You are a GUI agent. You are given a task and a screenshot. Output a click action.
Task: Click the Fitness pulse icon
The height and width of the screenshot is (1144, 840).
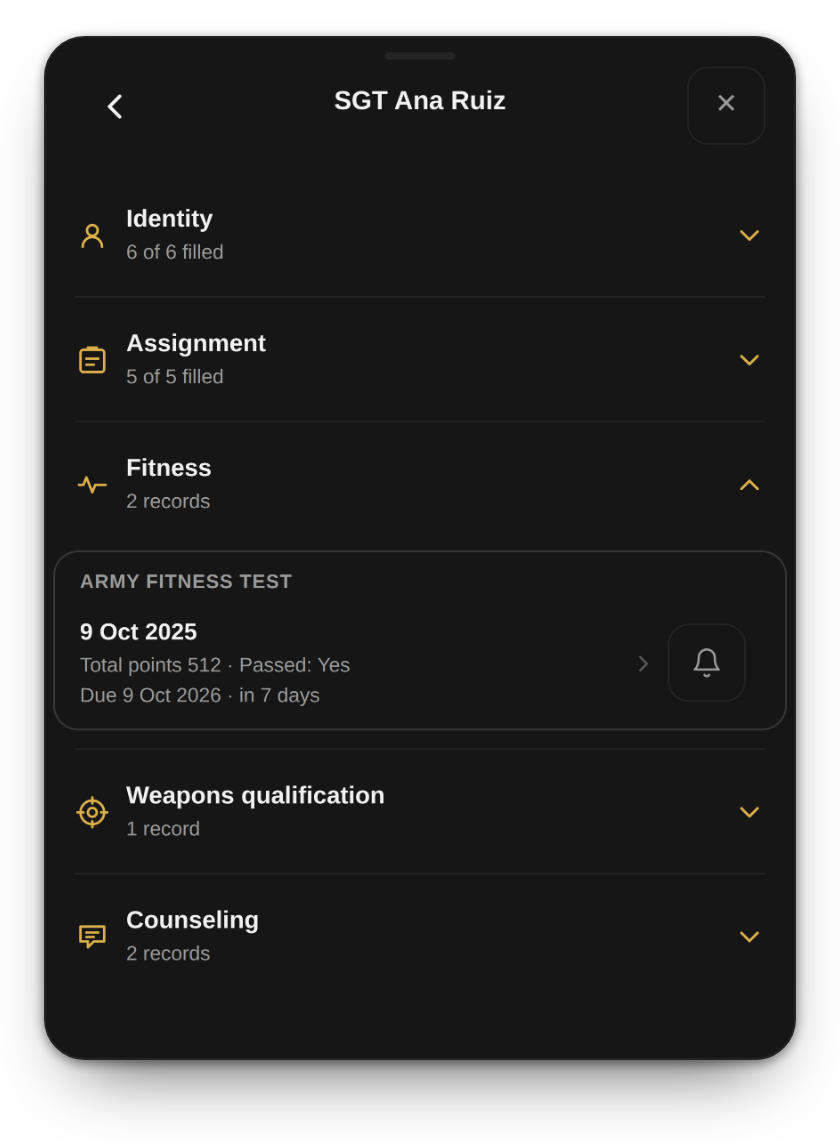pos(92,484)
